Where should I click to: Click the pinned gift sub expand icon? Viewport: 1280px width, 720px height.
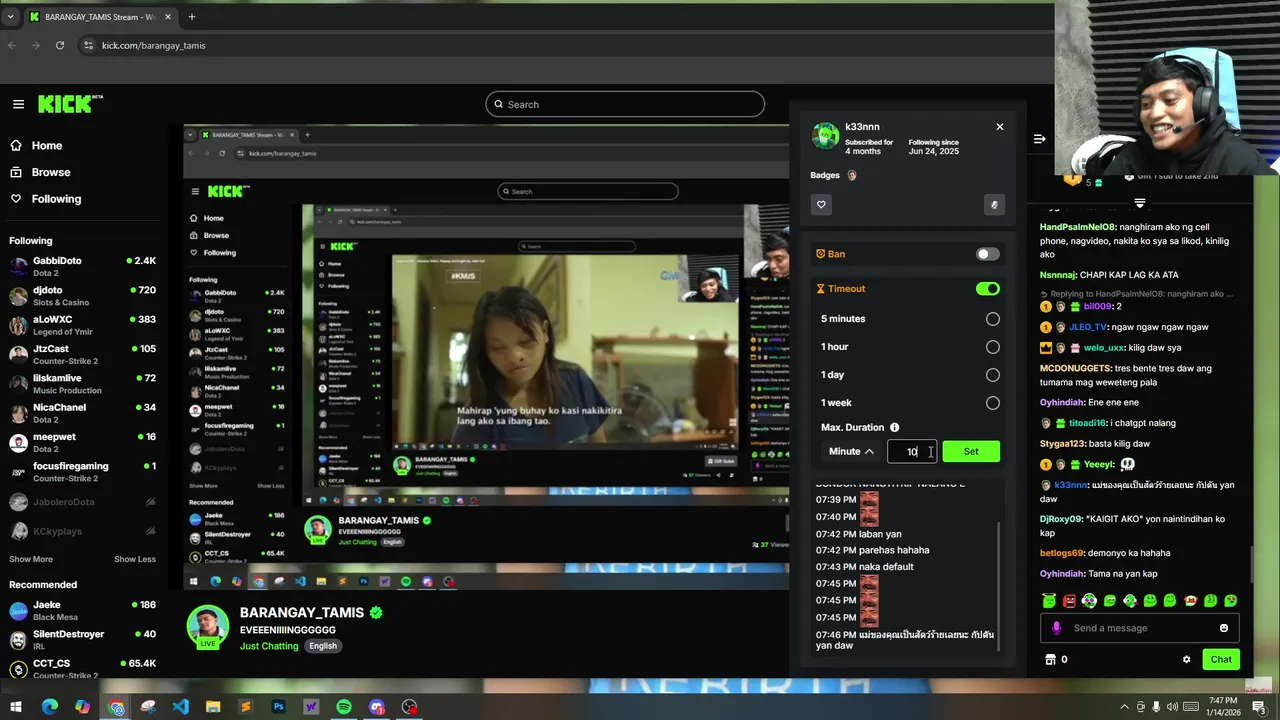point(1139,203)
